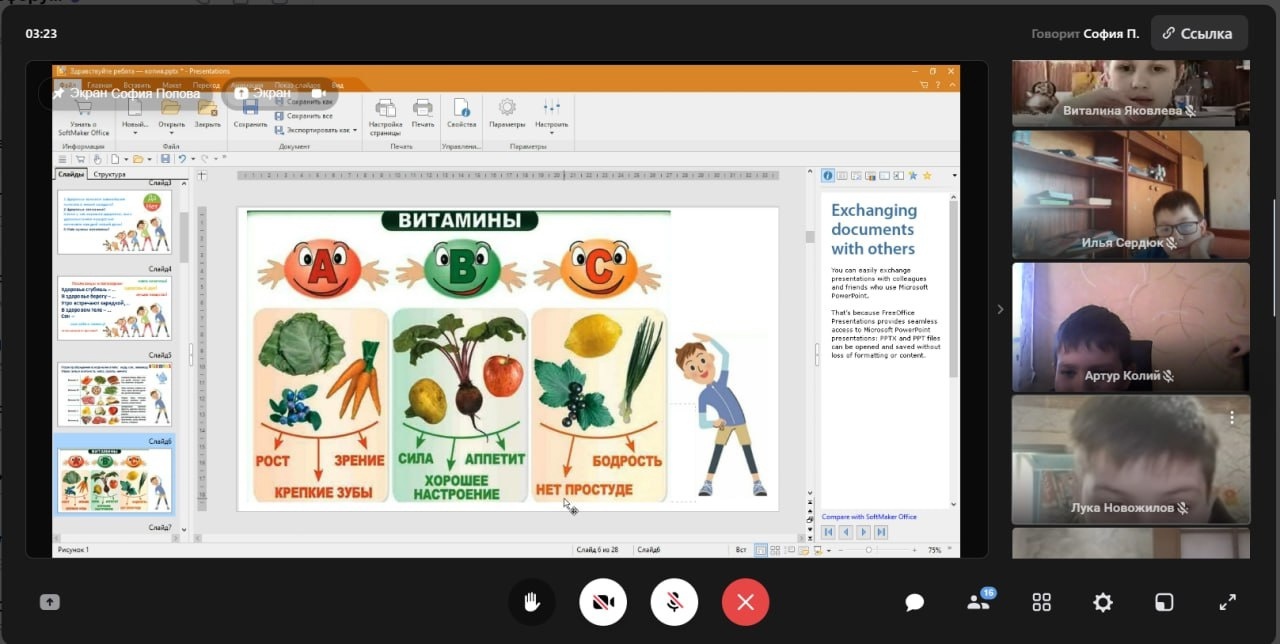Click Слайд 6 из 28 in status bar
The height and width of the screenshot is (644, 1280).
[597, 550]
